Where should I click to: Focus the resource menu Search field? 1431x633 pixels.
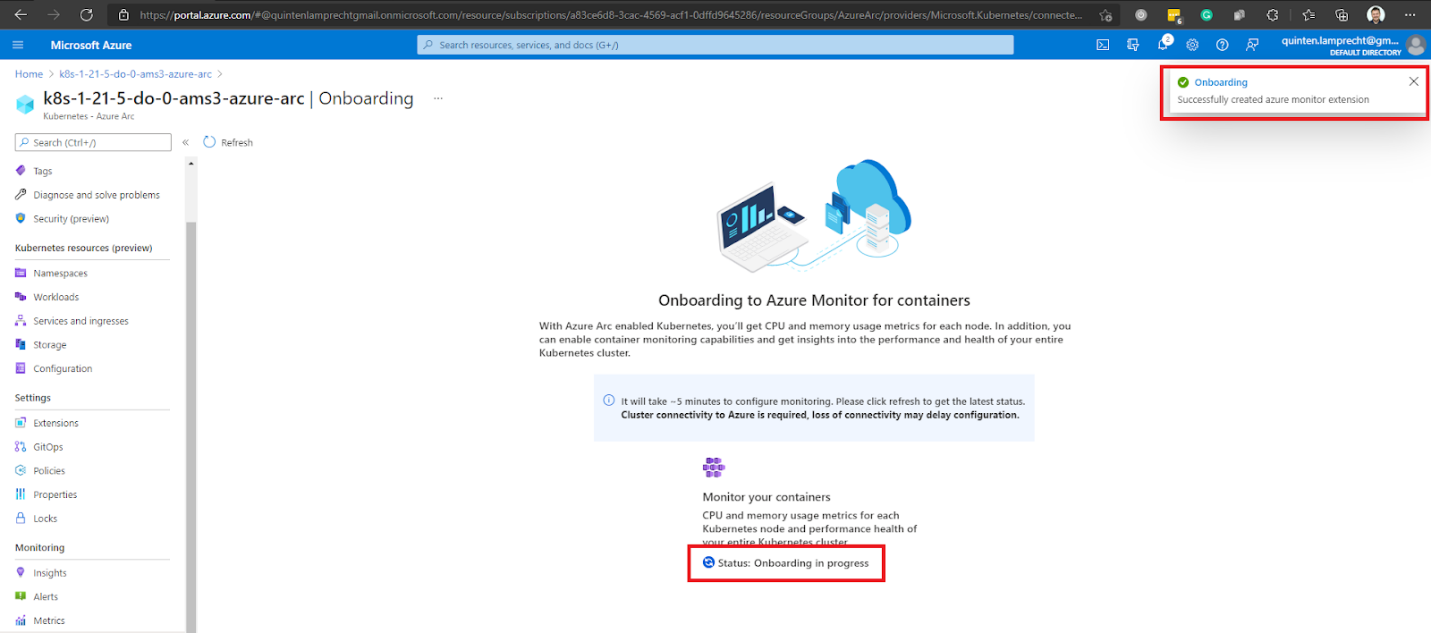(x=93, y=143)
